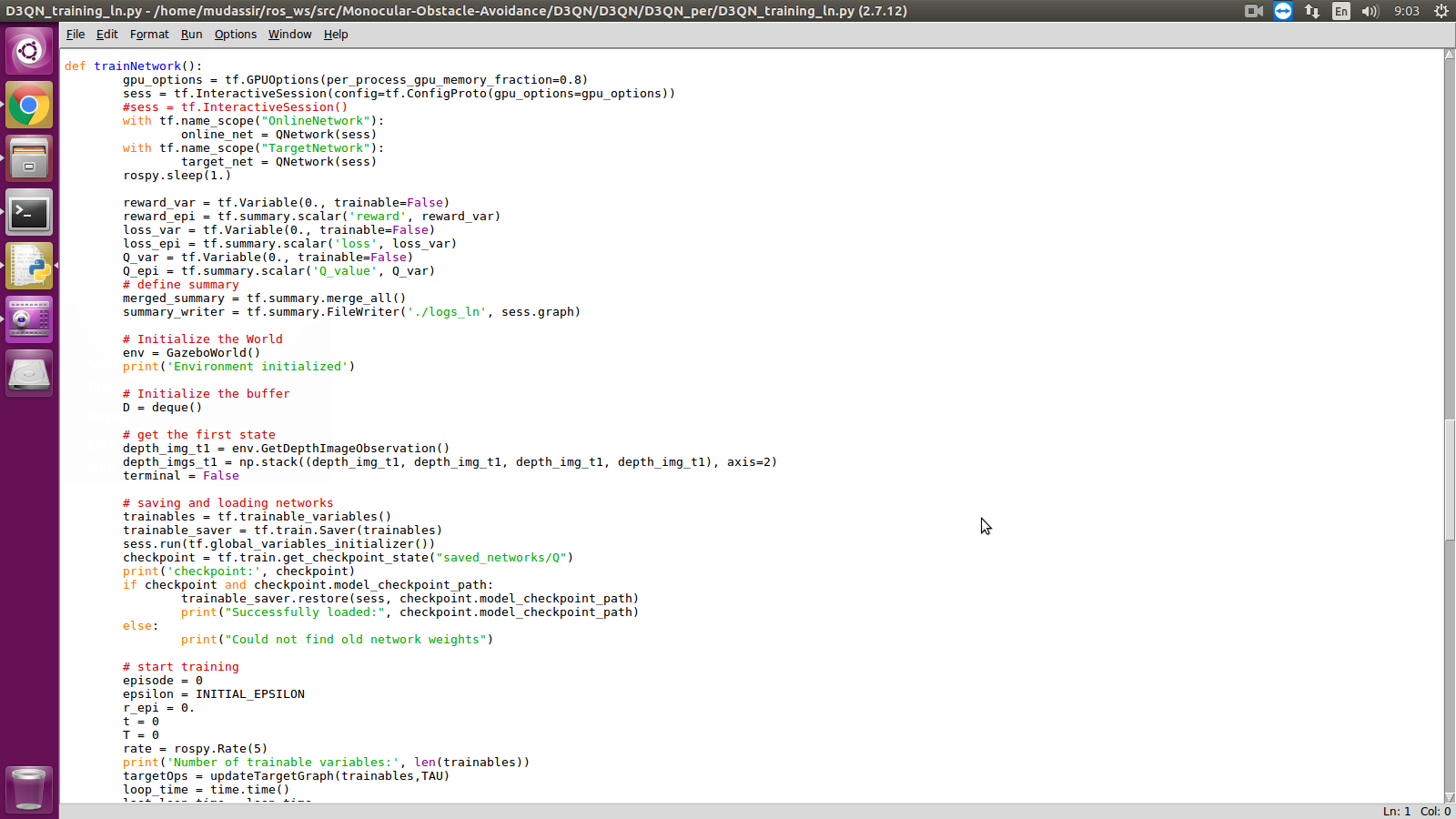Open the Options menu
The image size is (1456, 819).
point(236,35)
